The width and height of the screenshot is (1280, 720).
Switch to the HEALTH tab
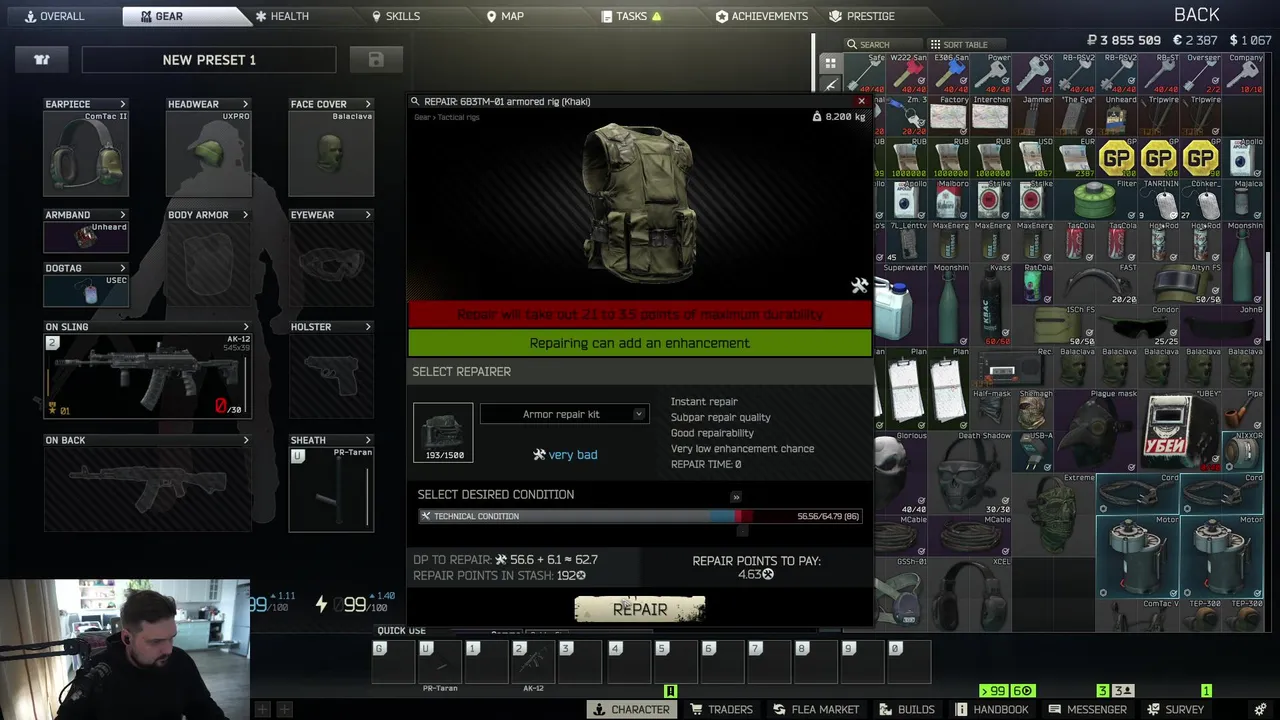[282, 16]
